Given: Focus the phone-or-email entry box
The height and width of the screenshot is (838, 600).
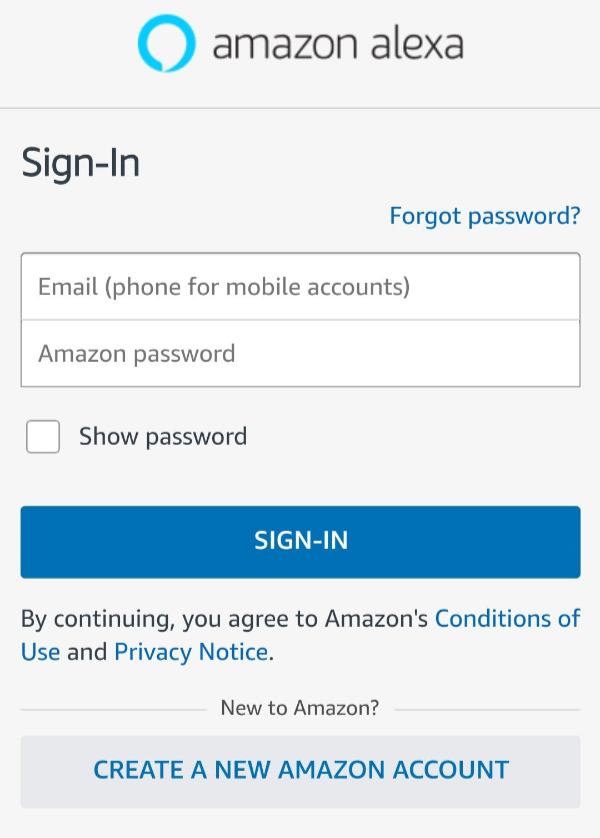Looking at the screenshot, I should (300, 286).
